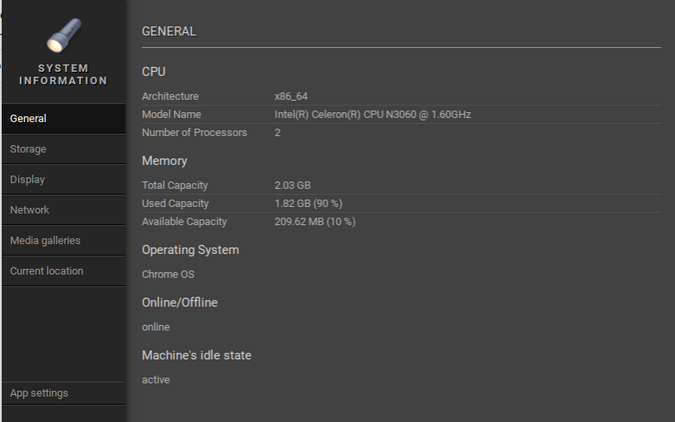
Task: Click the Chrome OS operating system text
Action: click(x=168, y=274)
